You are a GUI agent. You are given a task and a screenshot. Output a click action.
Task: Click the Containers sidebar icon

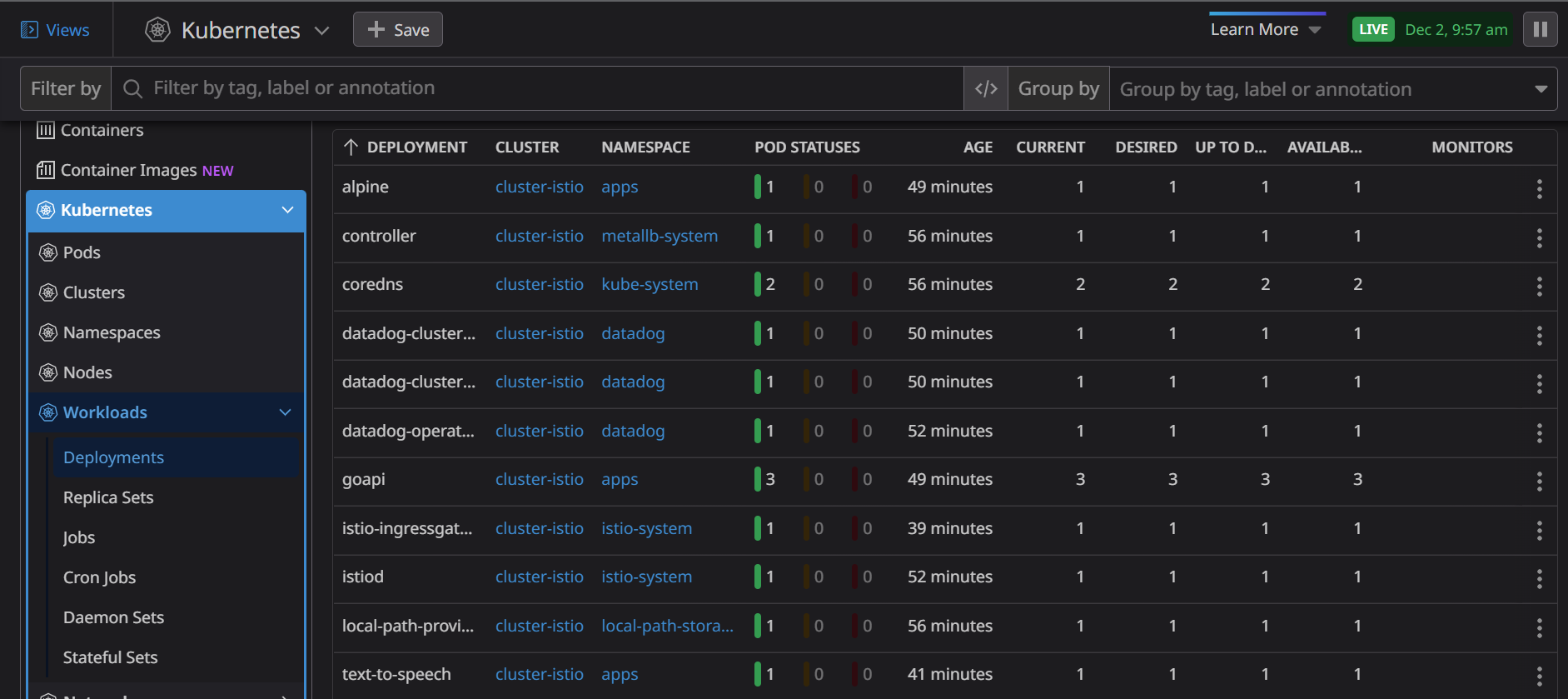point(46,130)
